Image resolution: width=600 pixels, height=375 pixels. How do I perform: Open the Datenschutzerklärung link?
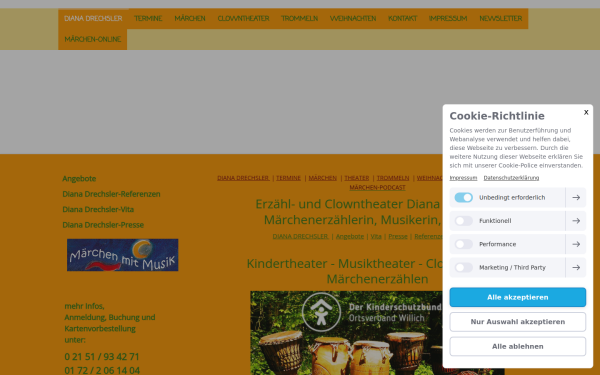(x=511, y=178)
